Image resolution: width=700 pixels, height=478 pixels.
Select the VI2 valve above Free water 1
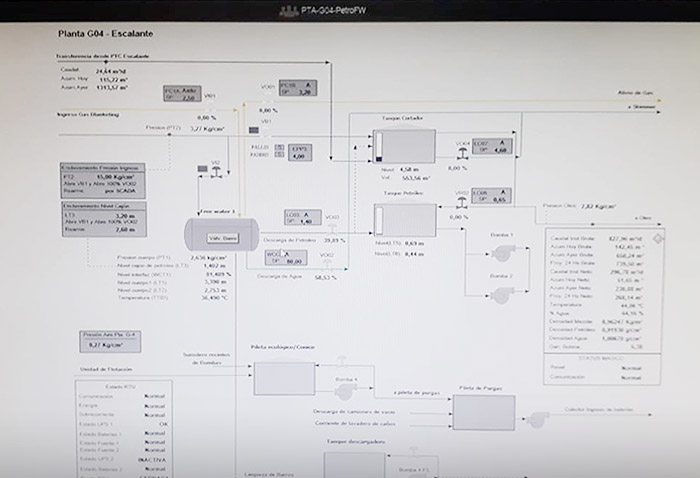point(216,172)
